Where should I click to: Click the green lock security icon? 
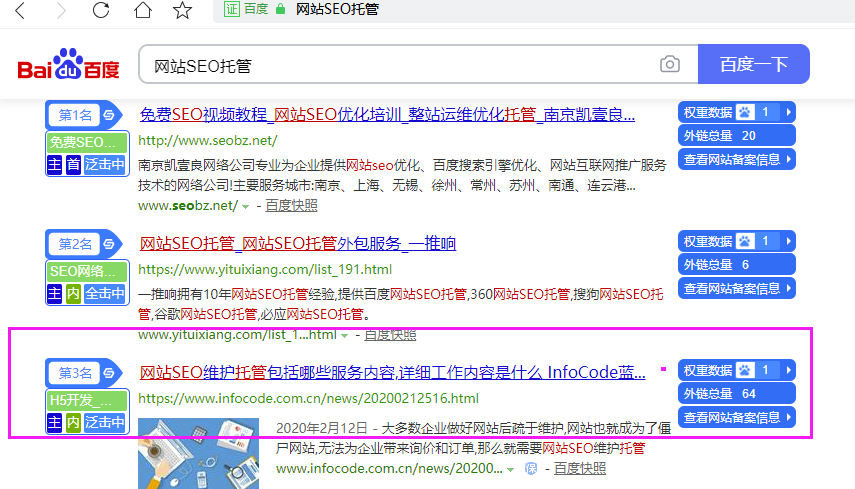tap(280, 9)
